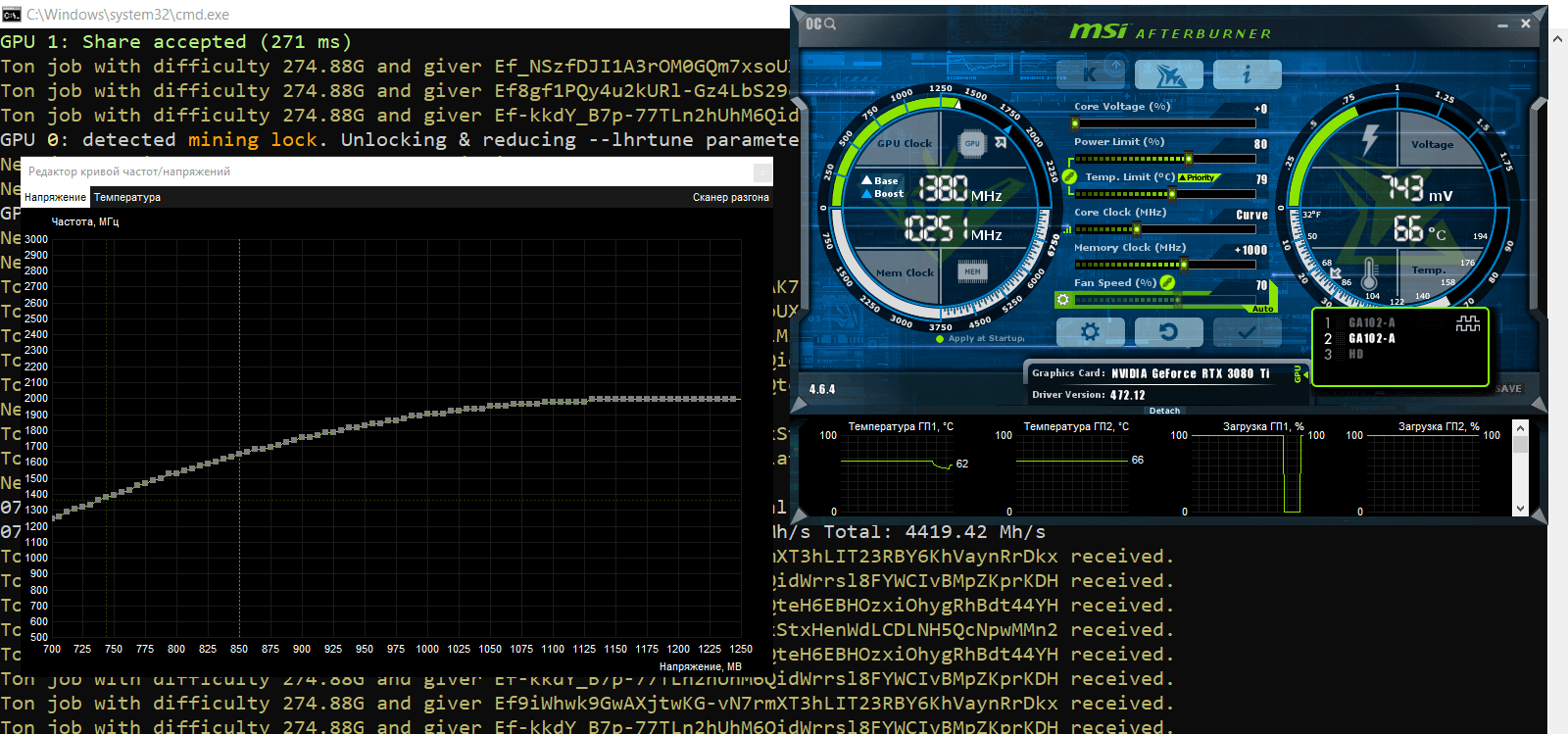Expand the GPU selector arrow
The height and width of the screenshot is (734, 1568).
coord(1303,374)
